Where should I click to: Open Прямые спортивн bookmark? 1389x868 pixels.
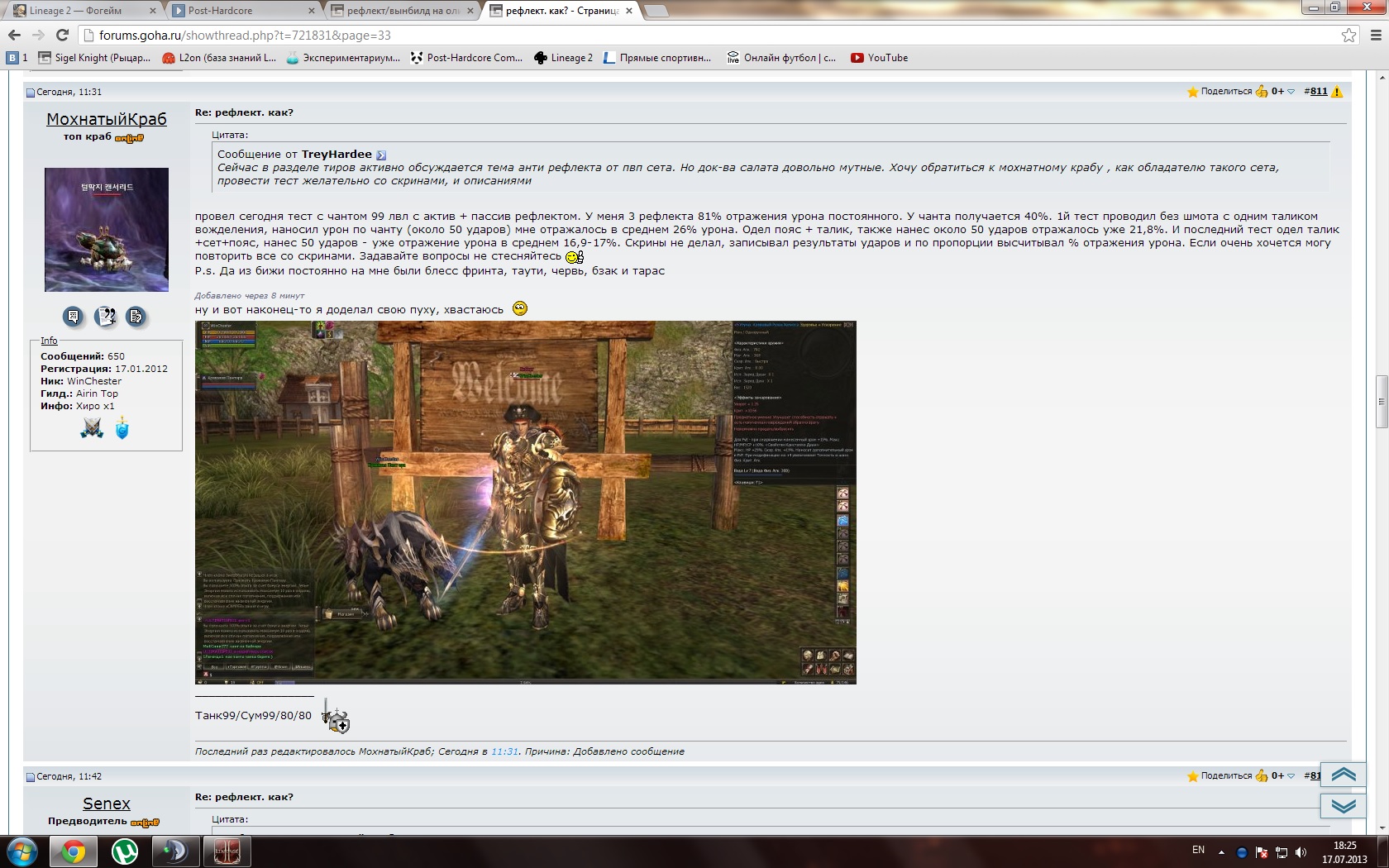(657, 58)
